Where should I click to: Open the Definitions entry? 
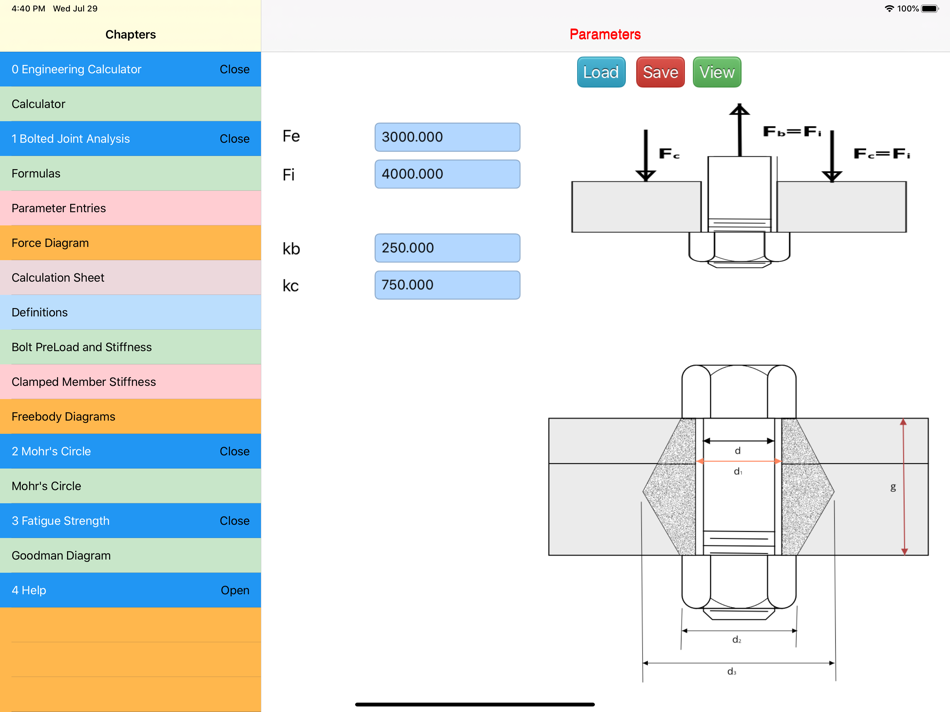pos(130,313)
